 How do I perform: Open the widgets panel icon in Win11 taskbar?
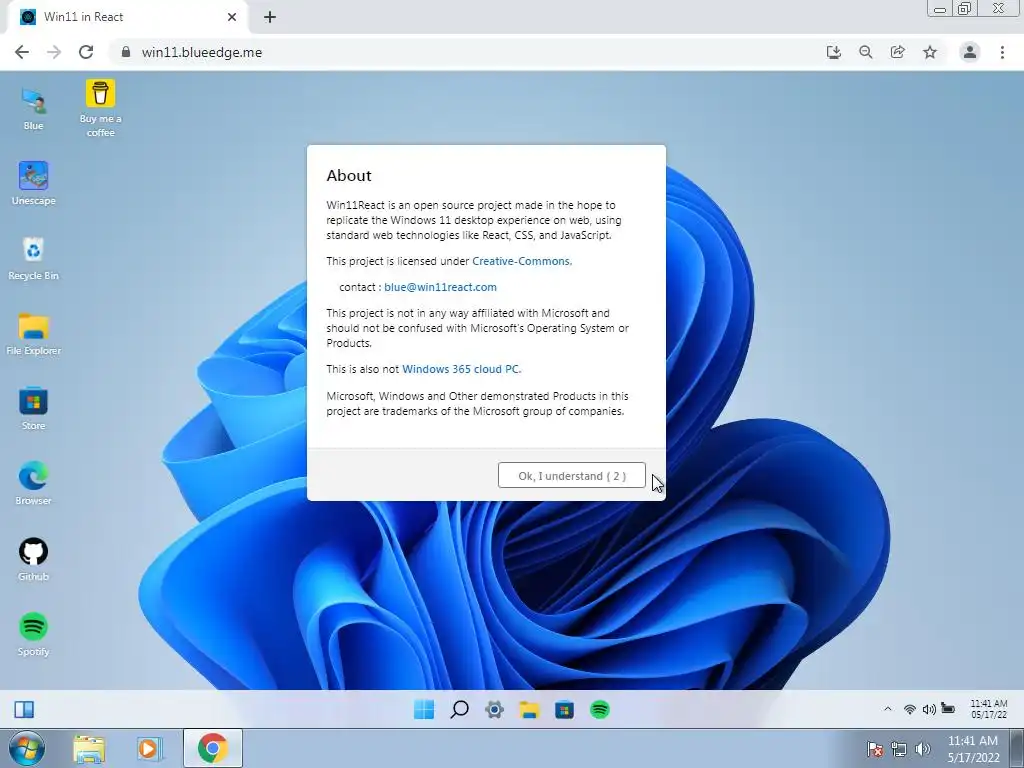(24, 709)
